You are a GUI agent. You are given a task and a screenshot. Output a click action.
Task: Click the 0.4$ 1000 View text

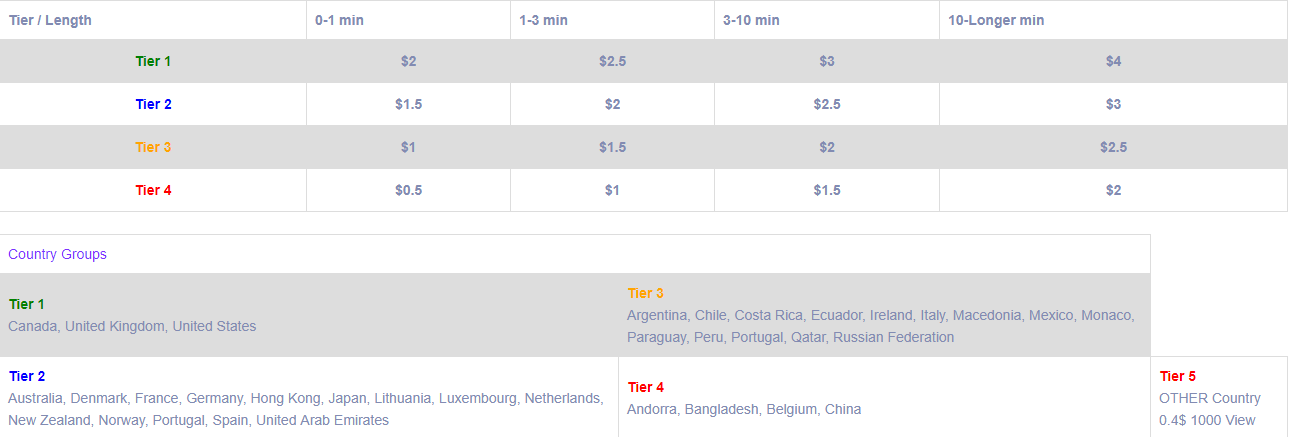1207,420
